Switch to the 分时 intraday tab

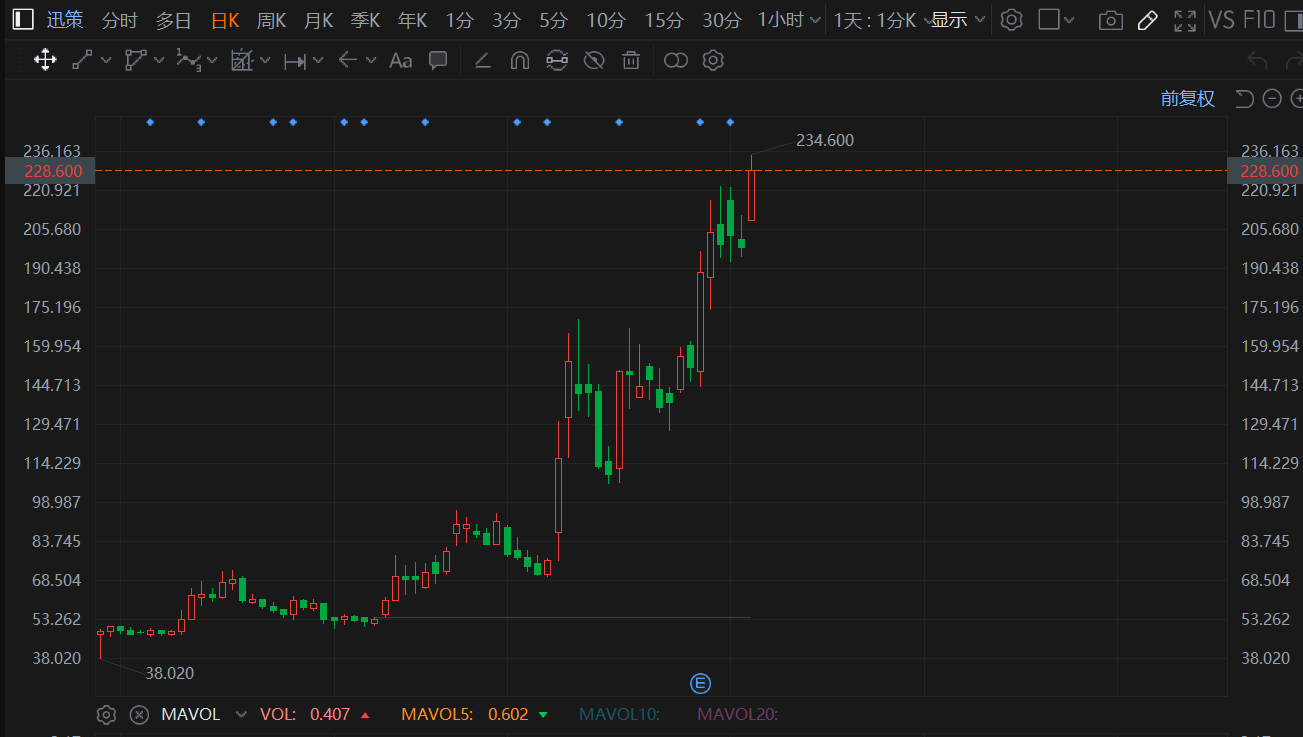[x=120, y=20]
